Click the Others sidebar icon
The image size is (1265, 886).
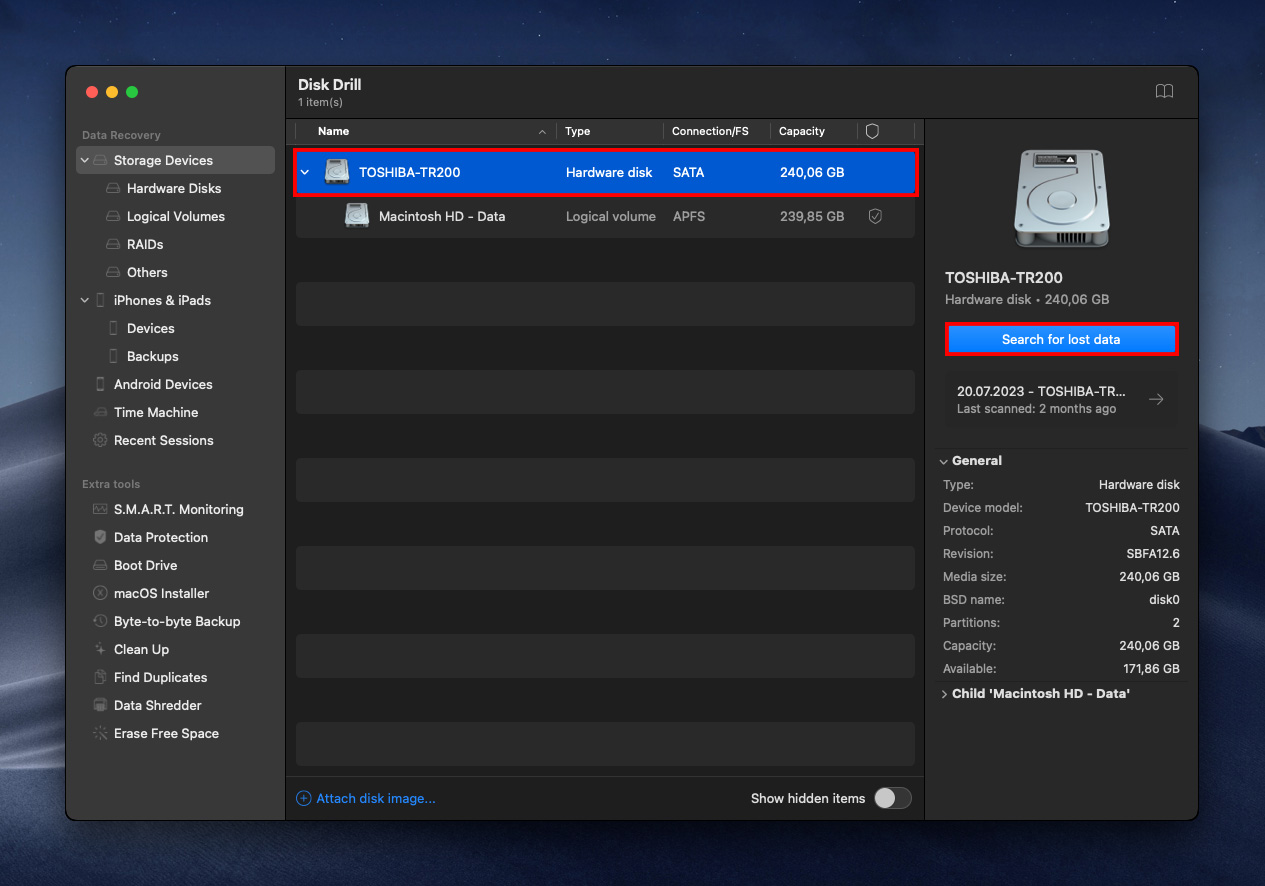pos(114,272)
